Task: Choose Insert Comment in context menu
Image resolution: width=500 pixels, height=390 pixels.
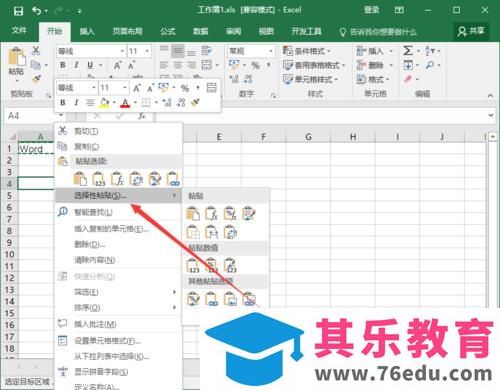Action: click(x=118, y=324)
